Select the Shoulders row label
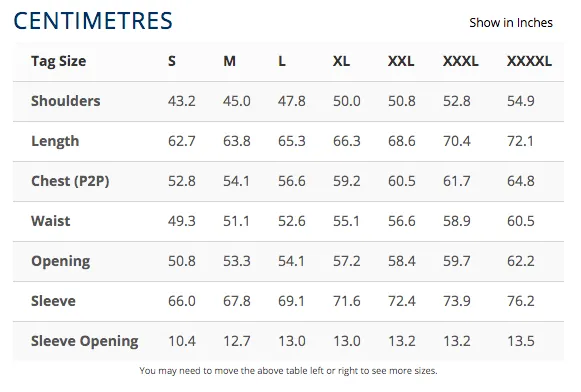This screenshot has height=392, width=581. (x=66, y=101)
